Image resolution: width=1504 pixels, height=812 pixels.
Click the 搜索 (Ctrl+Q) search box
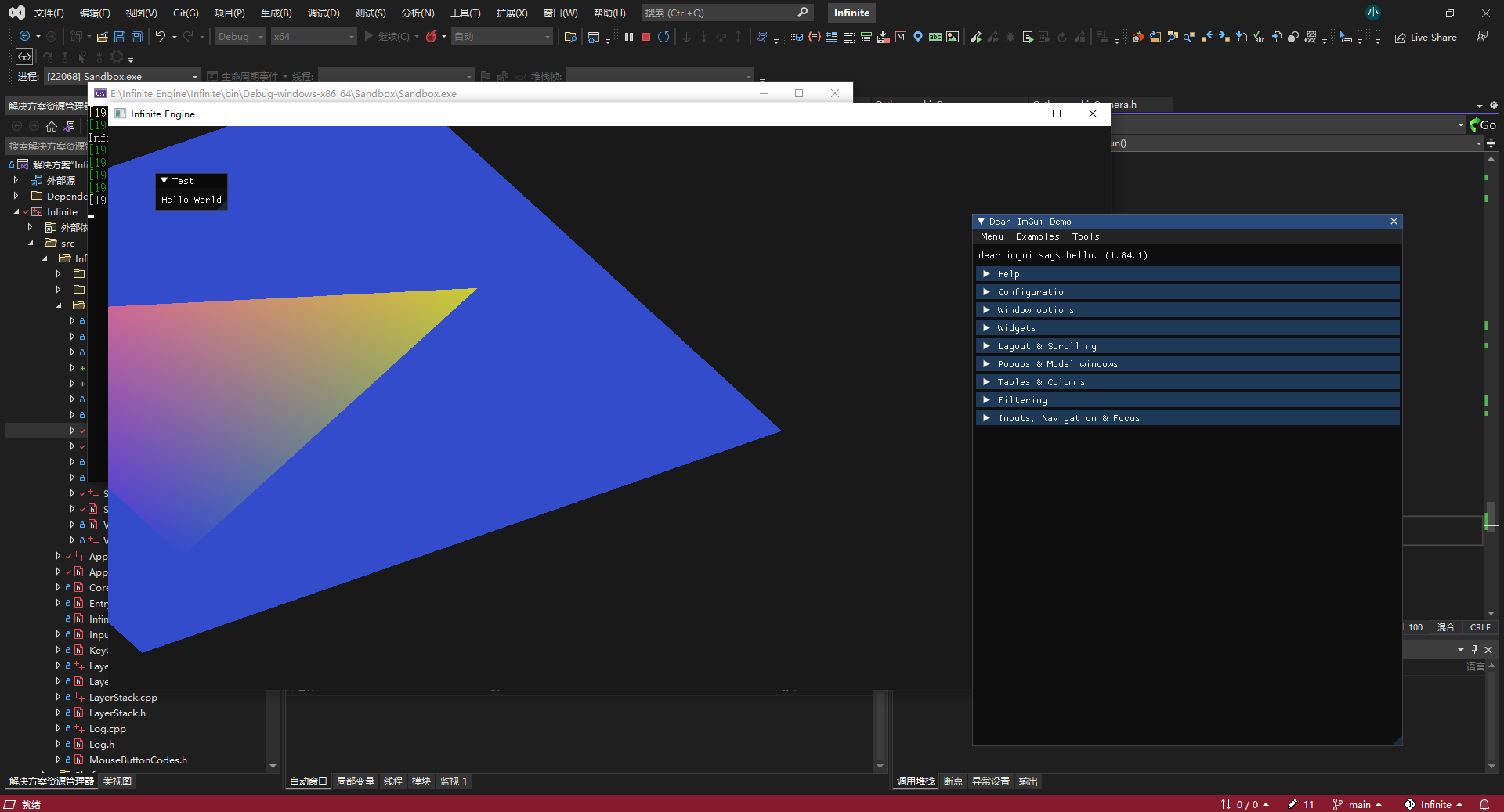(727, 13)
